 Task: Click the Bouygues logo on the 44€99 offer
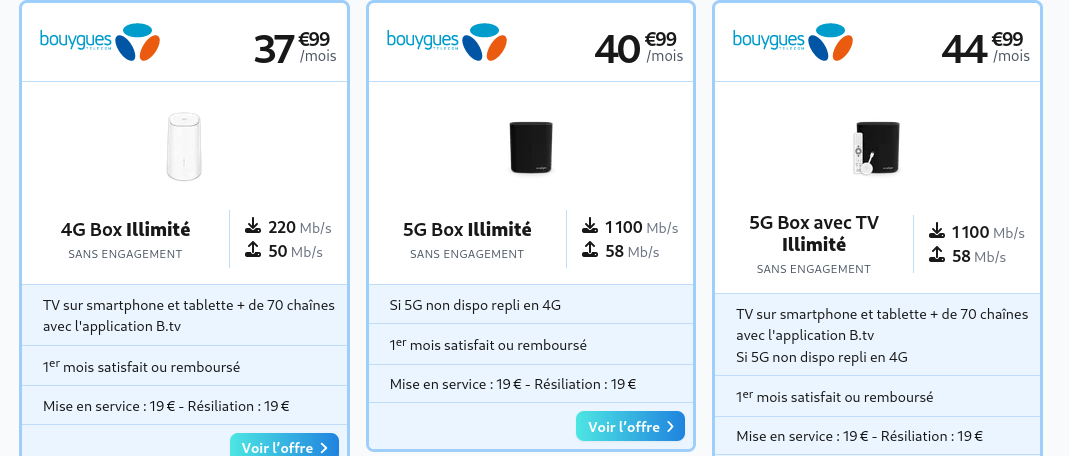tap(793, 41)
